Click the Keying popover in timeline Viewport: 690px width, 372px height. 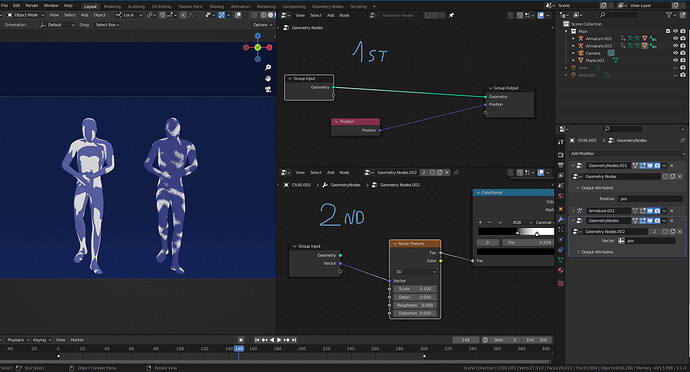41,340
